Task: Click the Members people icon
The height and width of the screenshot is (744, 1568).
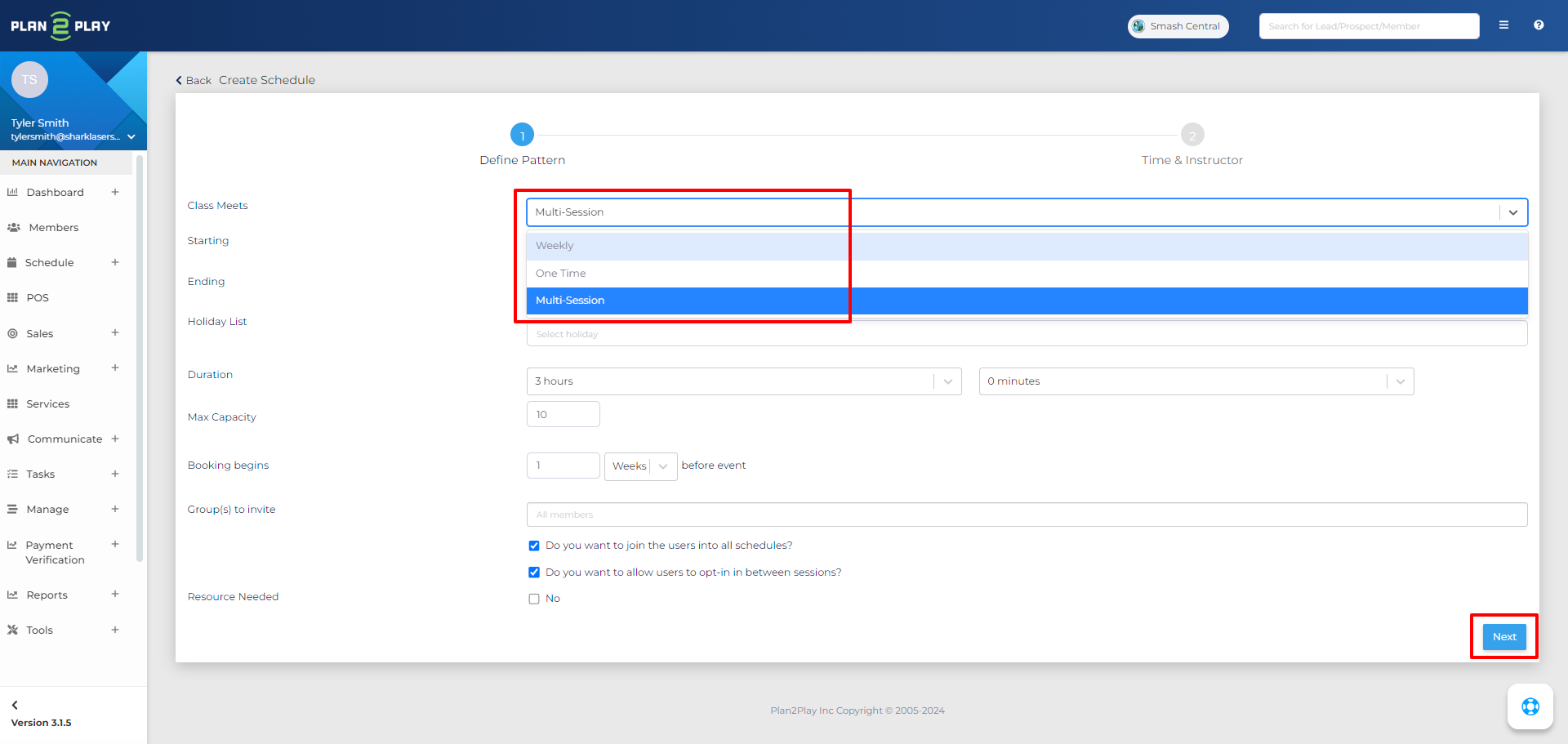Action: (13, 227)
